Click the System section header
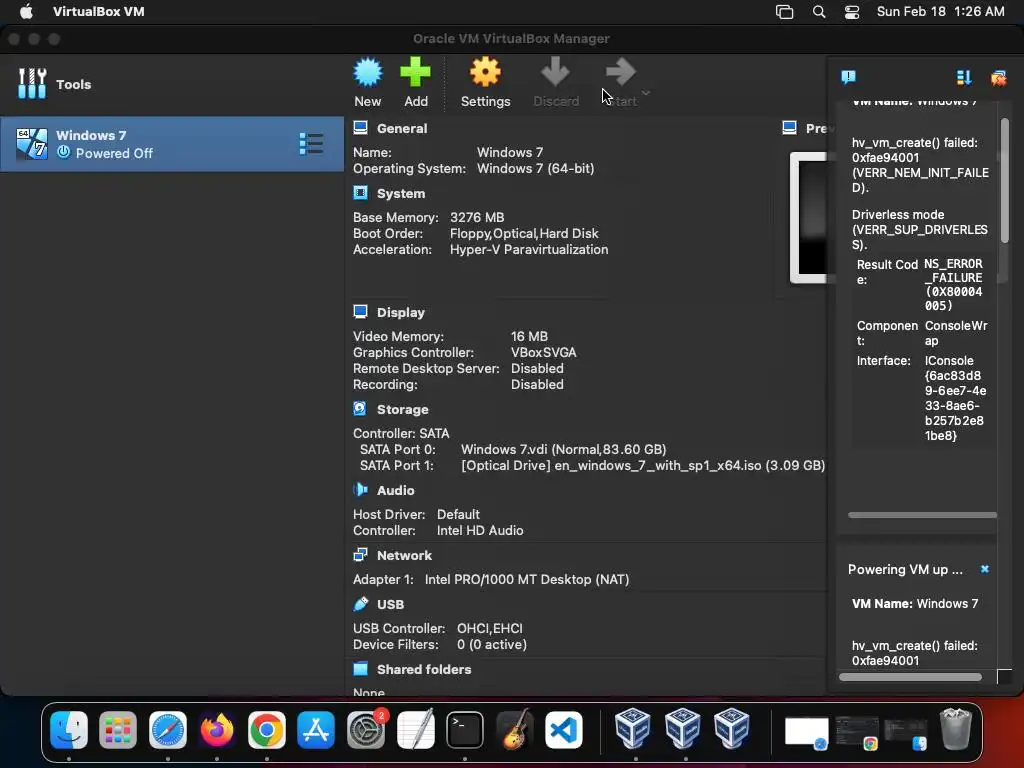Viewport: 1024px width, 768px height. (400, 193)
